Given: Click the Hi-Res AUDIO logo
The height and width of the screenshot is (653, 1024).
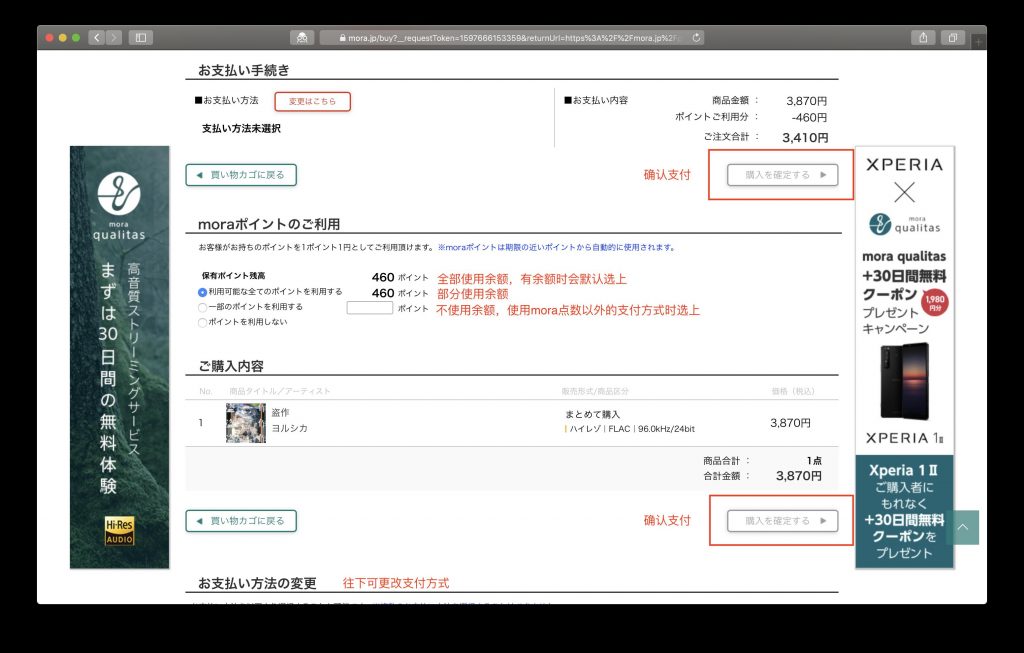Looking at the screenshot, I should point(120,530).
